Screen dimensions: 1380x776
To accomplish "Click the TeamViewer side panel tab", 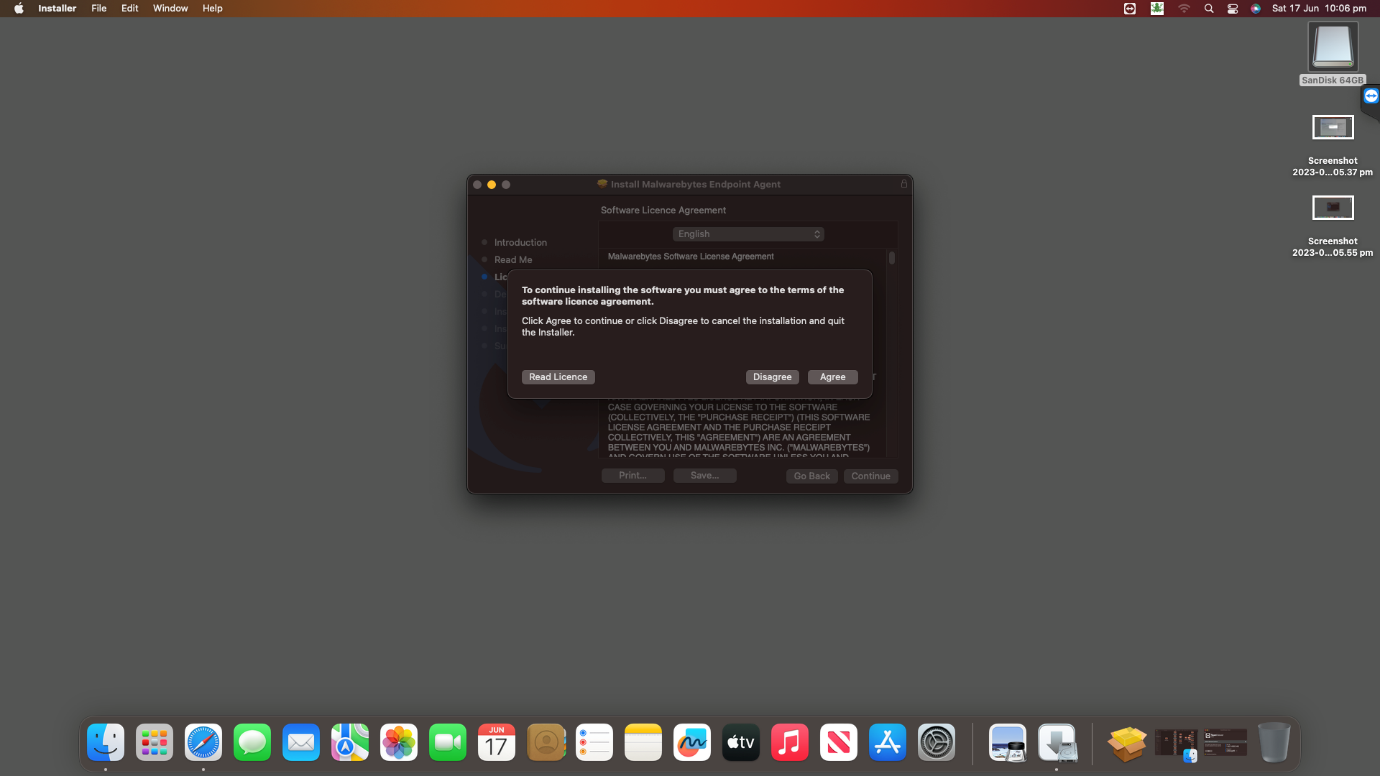I will pyautogui.click(x=1370, y=97).
